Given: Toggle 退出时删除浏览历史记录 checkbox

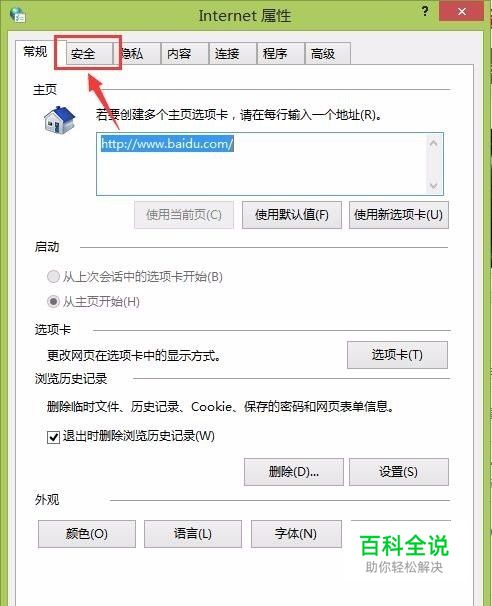Looking at the screenshot, I should click(53, 437).
